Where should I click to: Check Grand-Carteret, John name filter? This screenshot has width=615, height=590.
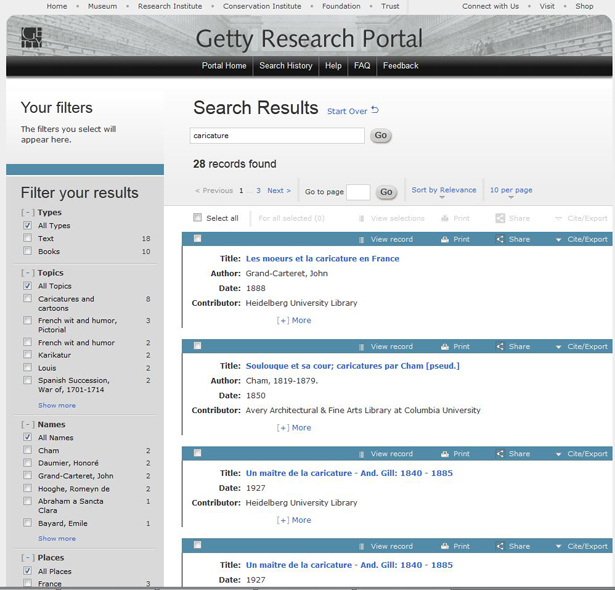pyautogui.click(x=27, y=475)
